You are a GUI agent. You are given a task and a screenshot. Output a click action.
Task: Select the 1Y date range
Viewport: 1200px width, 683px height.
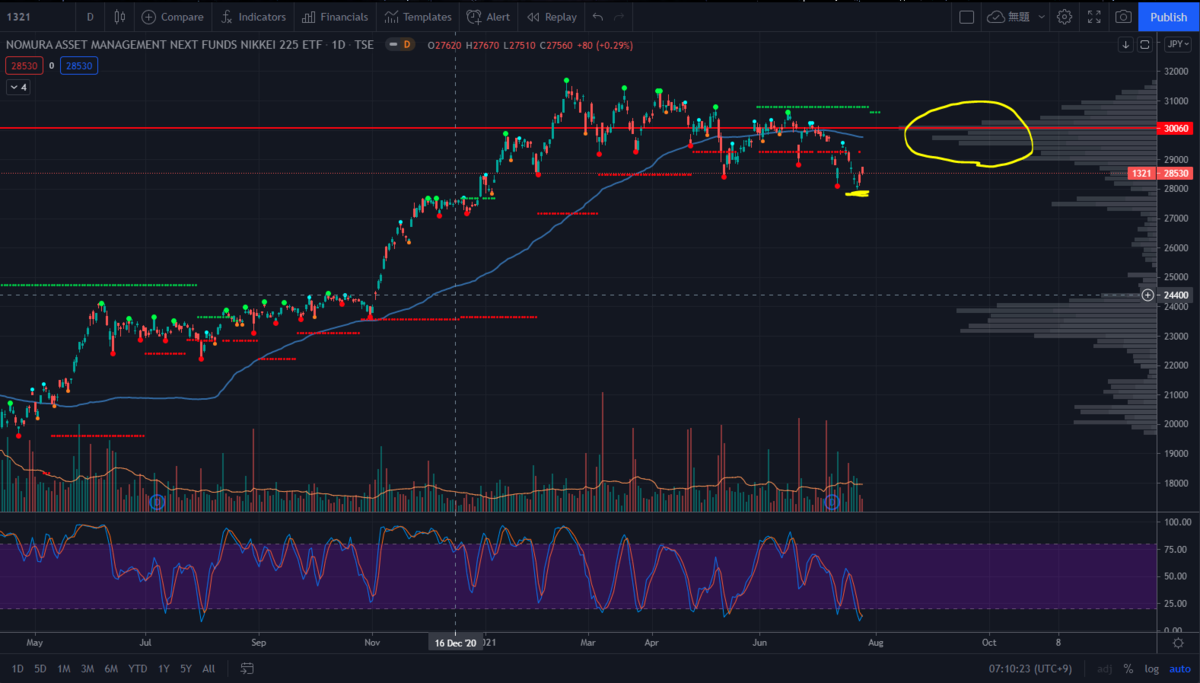click(x=163, y=668)
